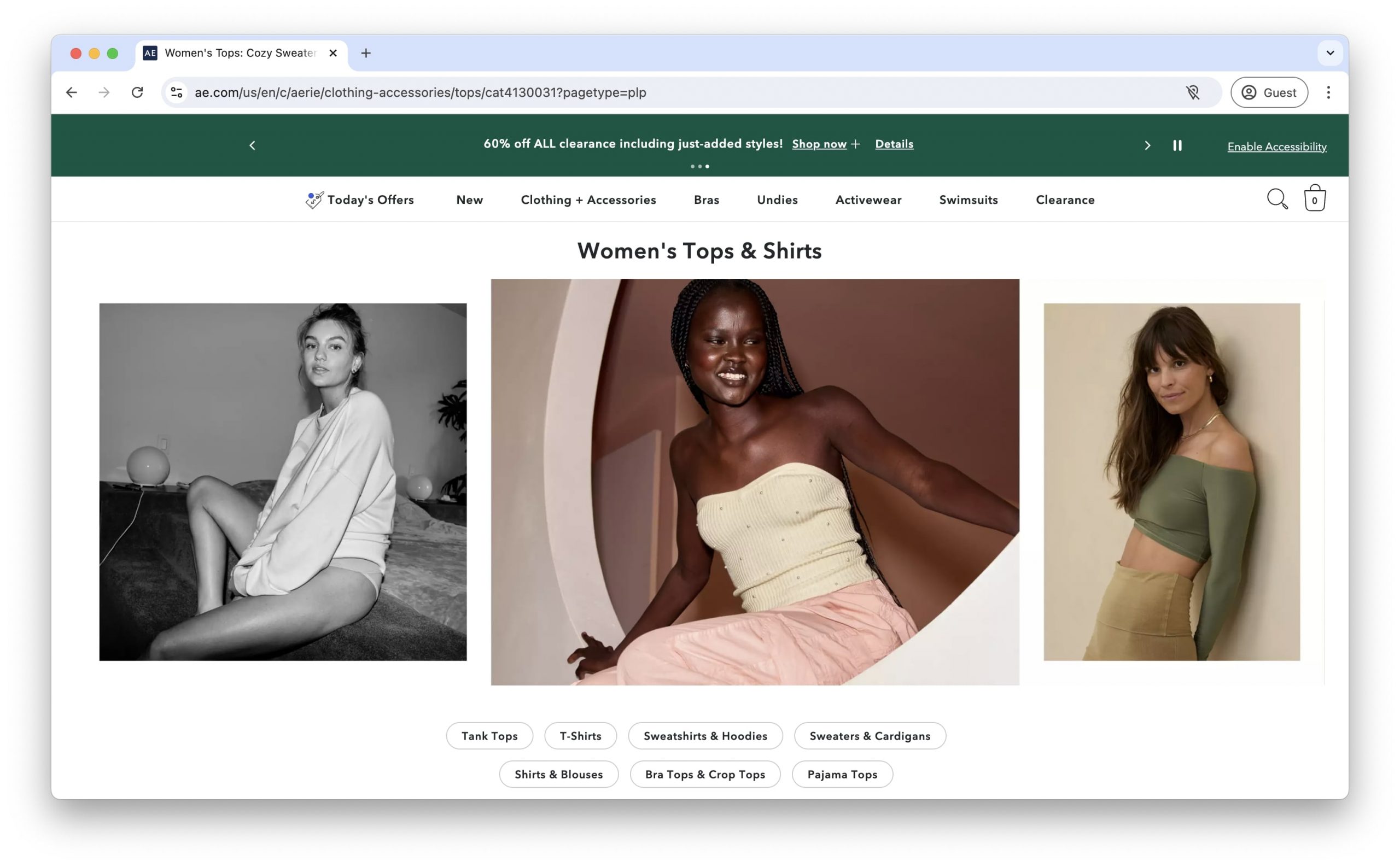Click the location blocked icon in address bar
The height and width of the screenshot is (867, 1400).
(1193, 92)
